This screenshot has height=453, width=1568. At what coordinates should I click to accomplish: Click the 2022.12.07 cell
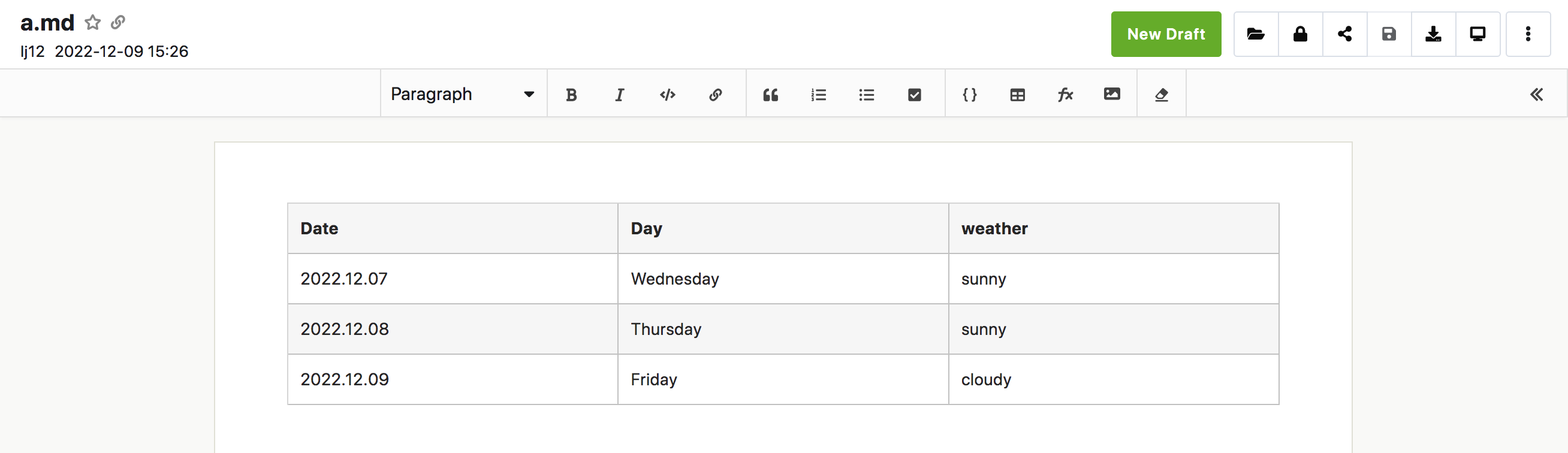tap(453, 279)
